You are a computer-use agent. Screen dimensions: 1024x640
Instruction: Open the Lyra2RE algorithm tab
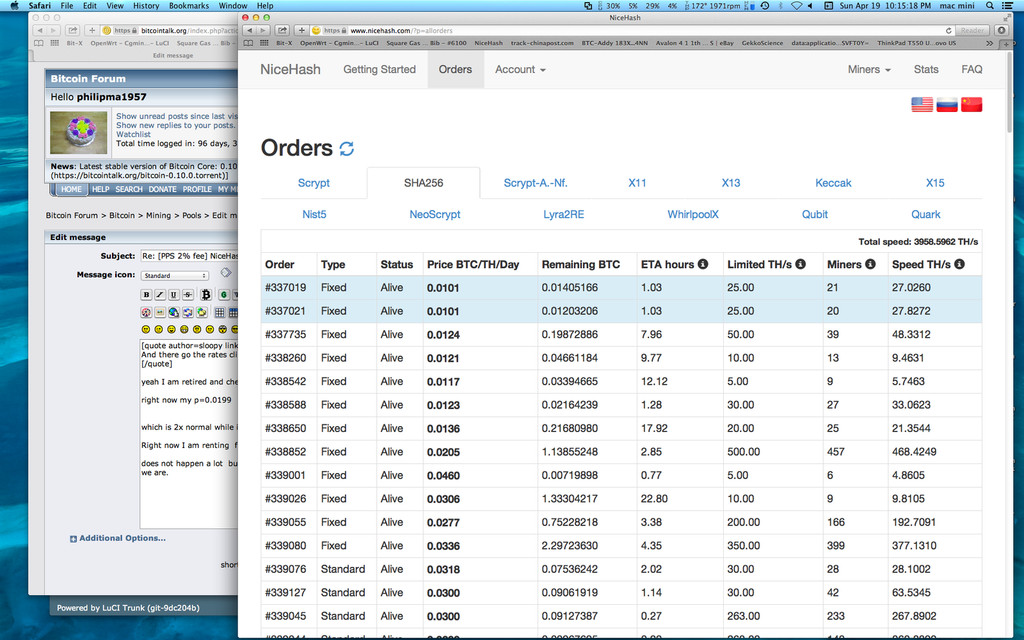pyautogui.click(x=564, y=214)
